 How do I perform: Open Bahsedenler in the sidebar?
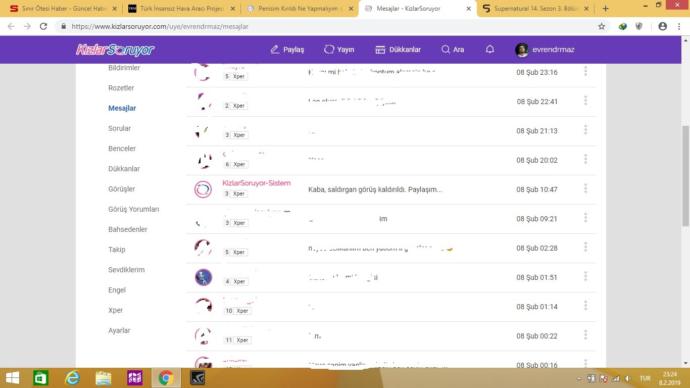[x=128, y=230]
